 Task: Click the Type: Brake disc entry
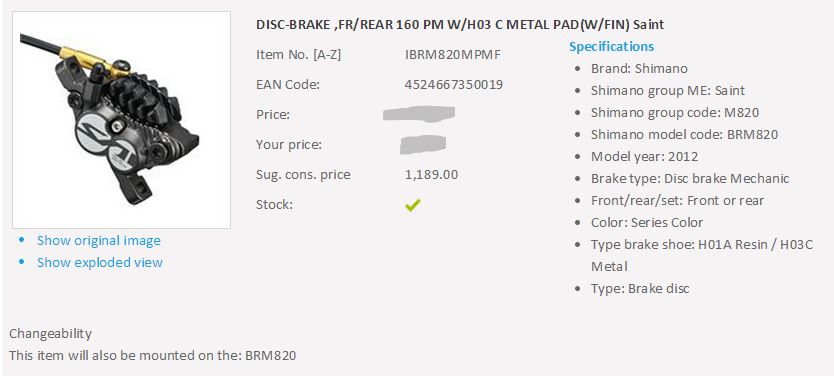(640, 289)
